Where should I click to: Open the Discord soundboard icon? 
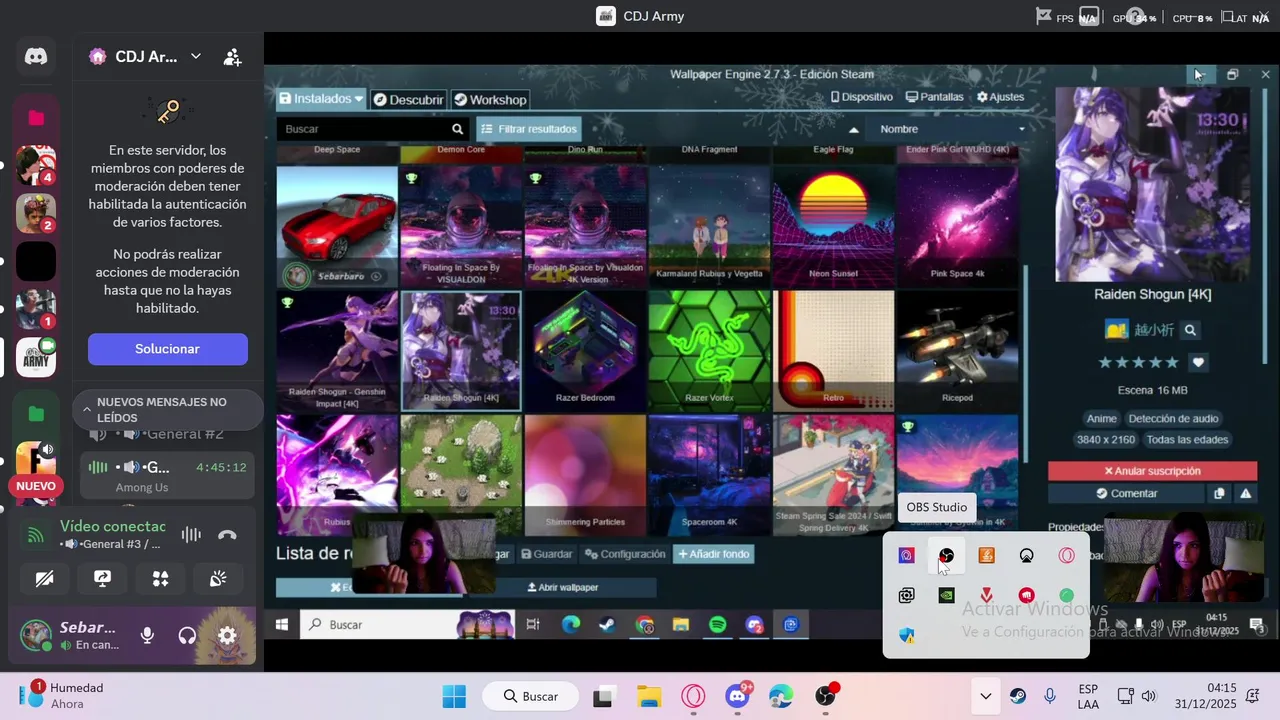pos(218,579)
